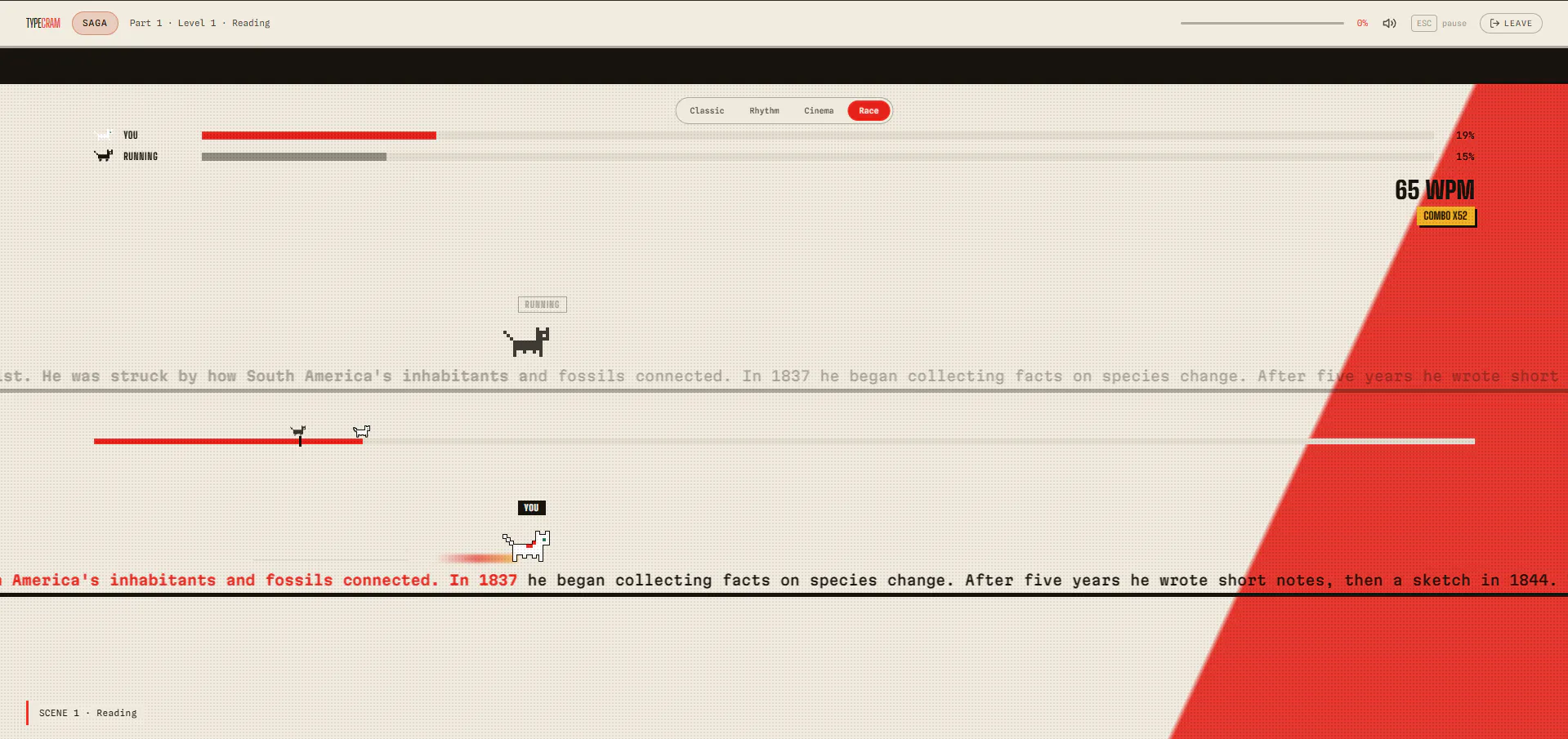Click the RUNNING gray progress bar

coord(294,157)
